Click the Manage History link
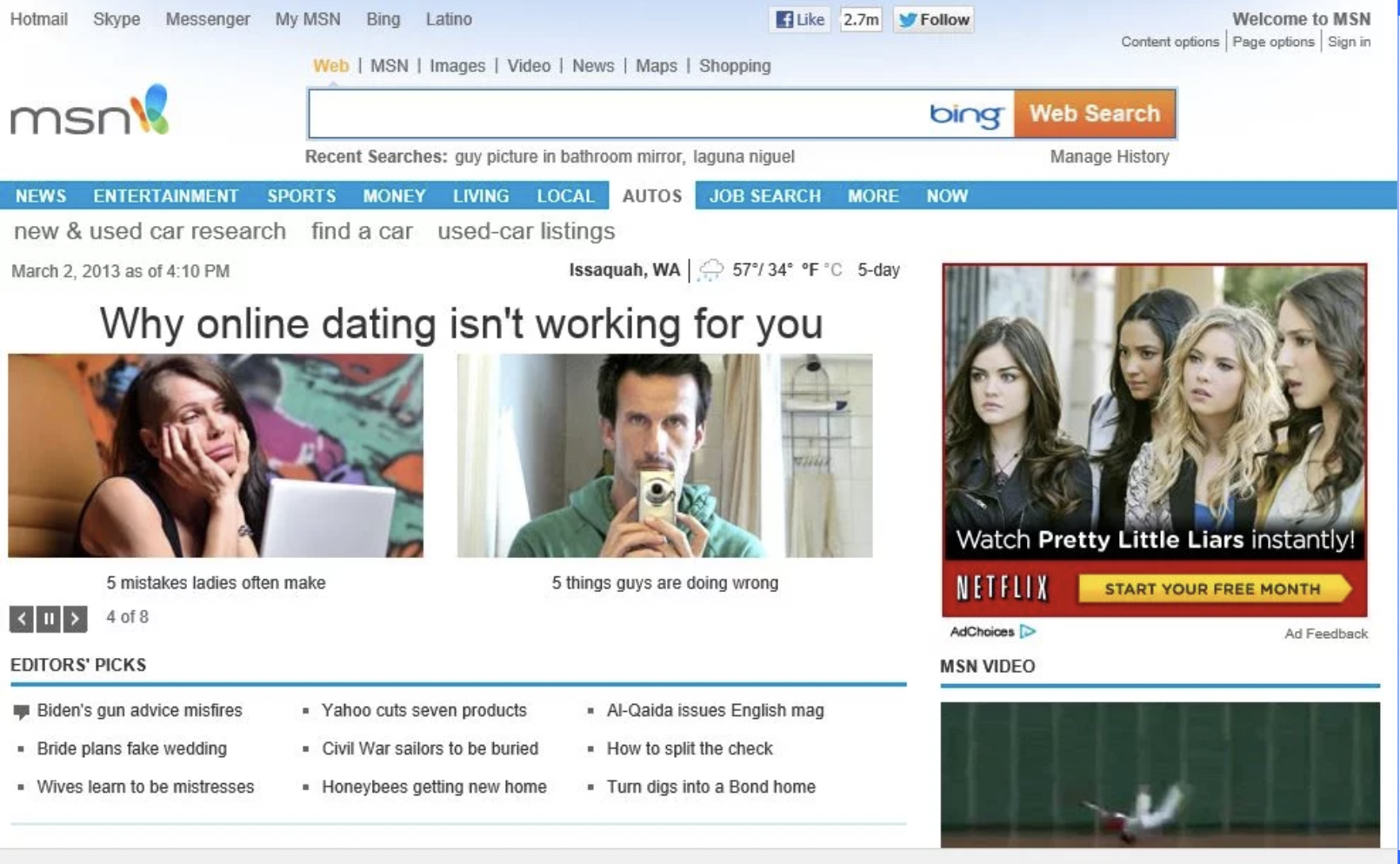 tap(1110, 156)
